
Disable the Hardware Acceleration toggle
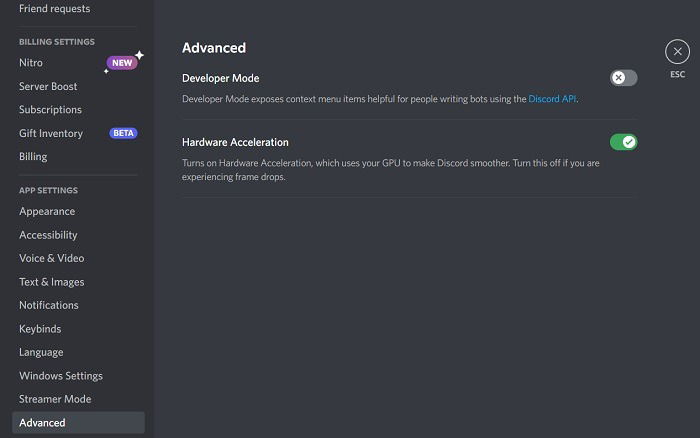tap(623, 142)
